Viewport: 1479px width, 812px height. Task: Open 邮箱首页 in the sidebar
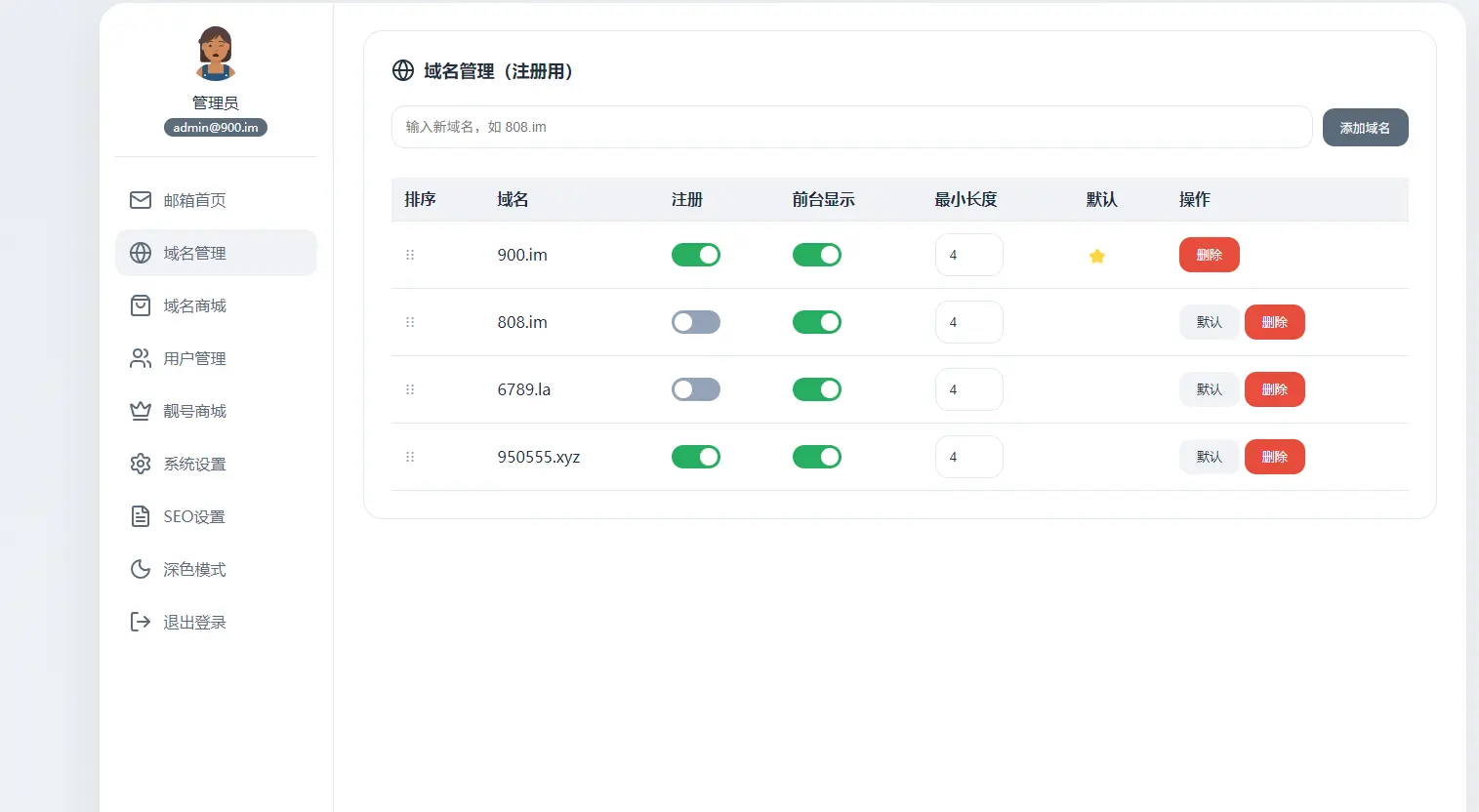click(216, 200)
